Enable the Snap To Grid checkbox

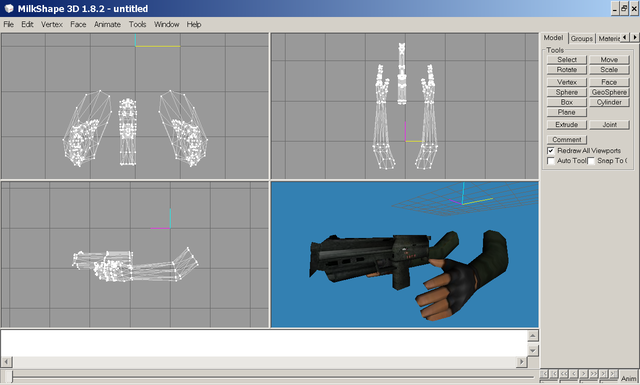[x=591, y=161]
